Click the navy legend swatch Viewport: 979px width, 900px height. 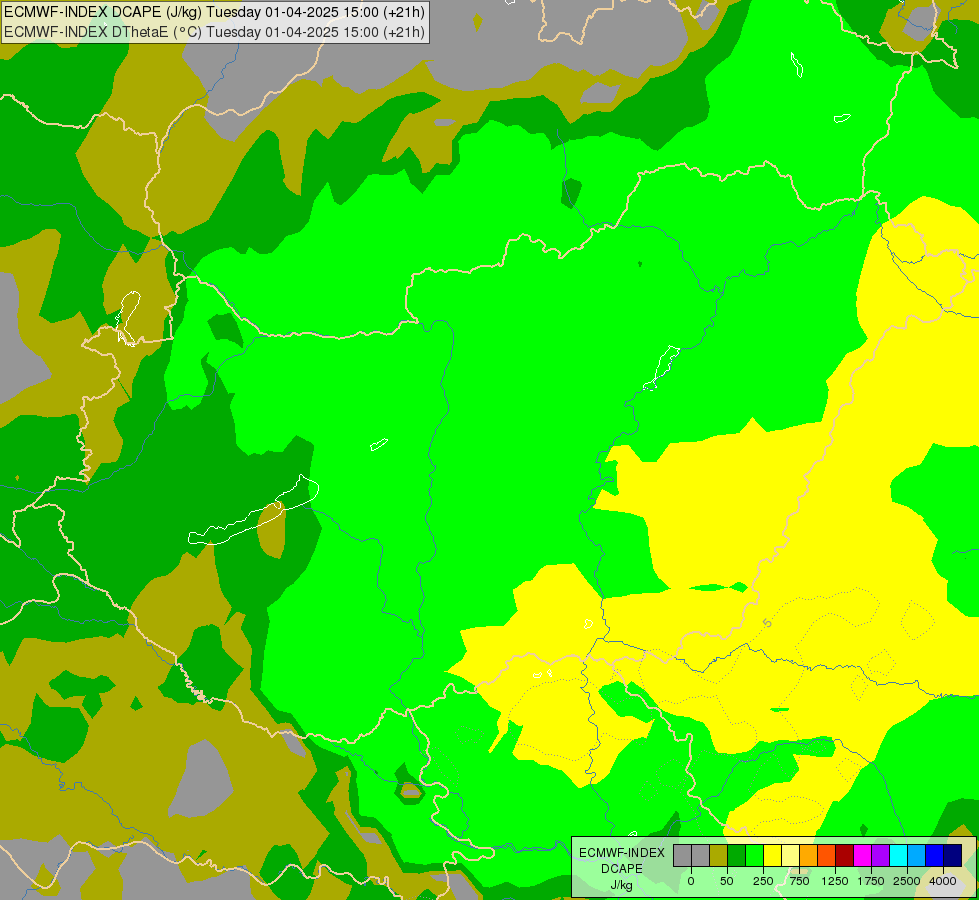(953, 855)
